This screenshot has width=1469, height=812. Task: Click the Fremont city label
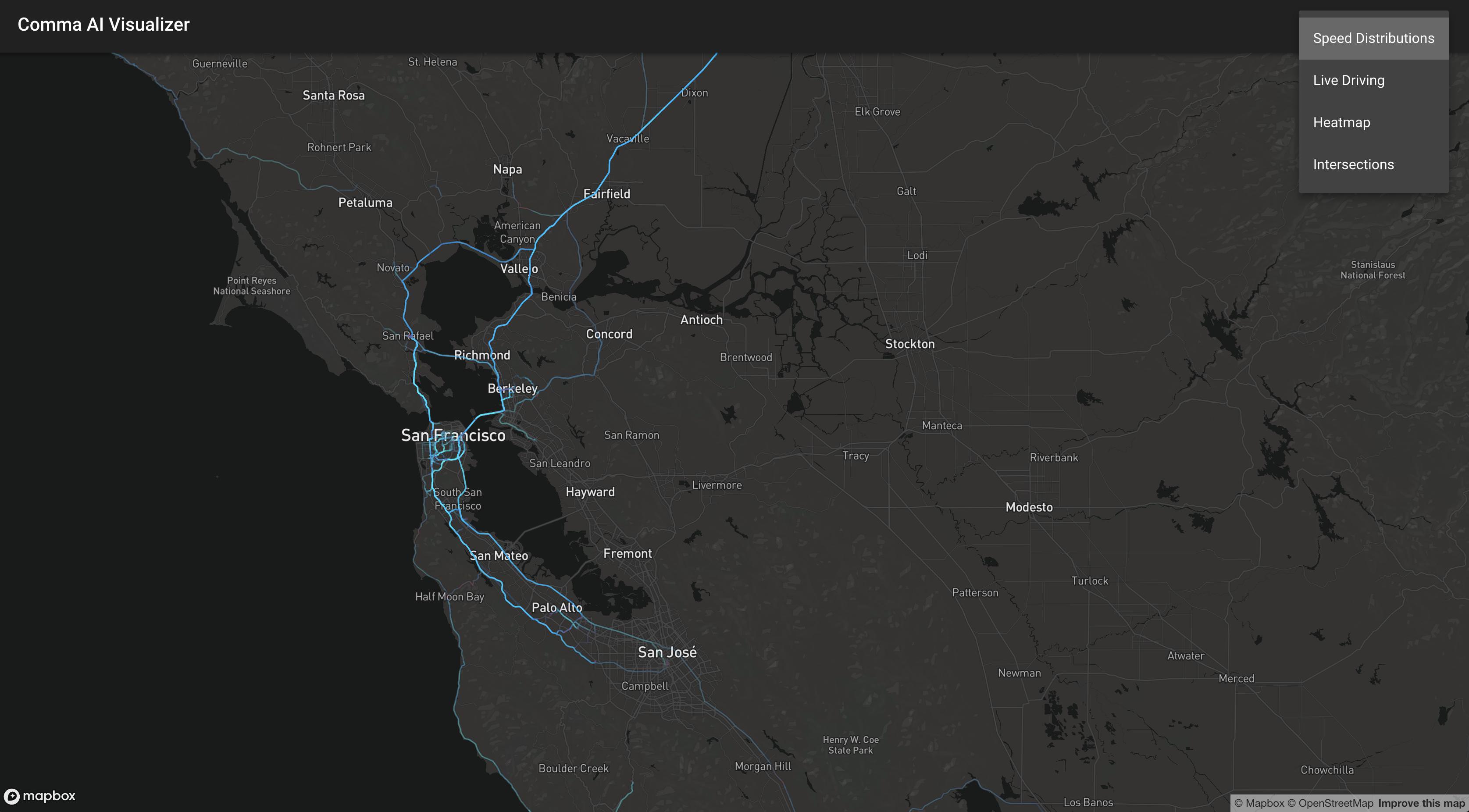[628, 553]
